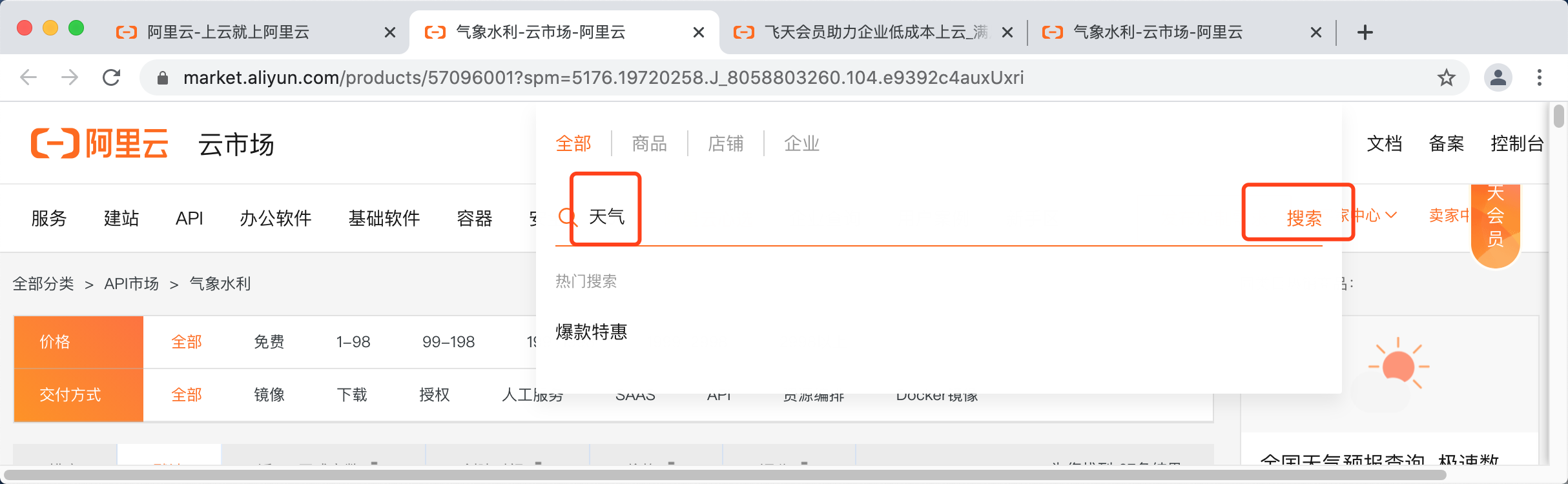
Task: Click the horizontal page scrollbar
Action: tap(725, 476)
